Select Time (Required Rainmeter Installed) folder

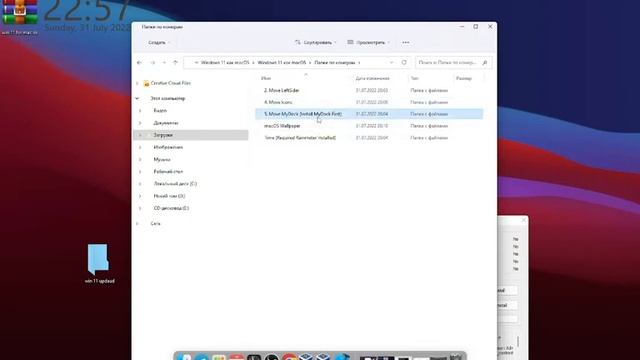[x=300, y=138]
